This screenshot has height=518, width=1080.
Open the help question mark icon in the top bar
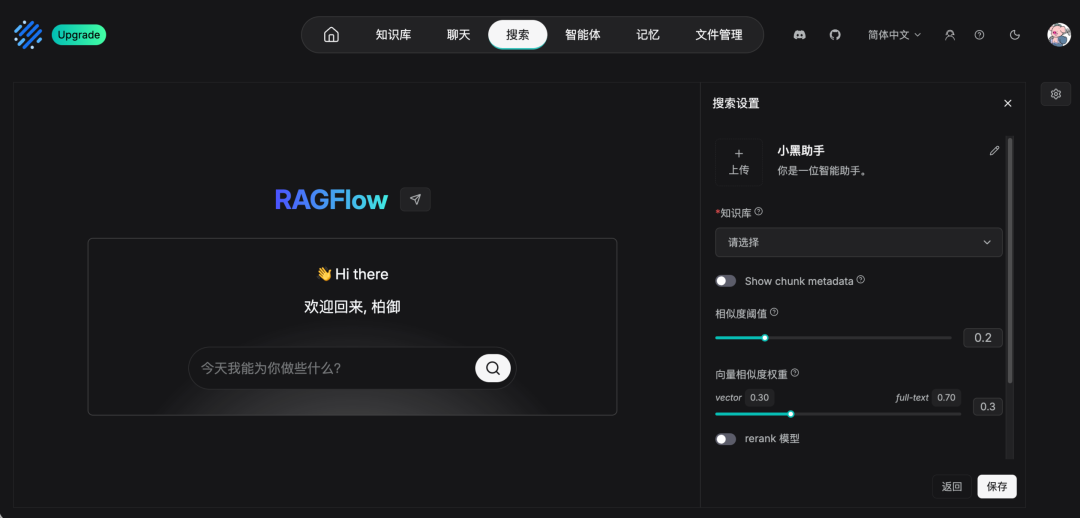tap(979, 34)
